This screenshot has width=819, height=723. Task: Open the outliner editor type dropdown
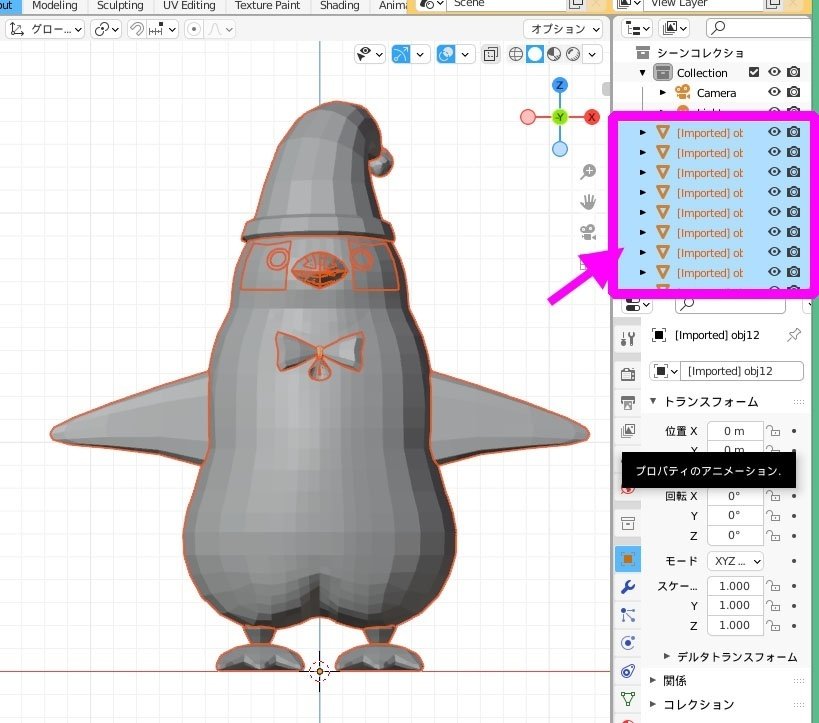coord(637,28)
